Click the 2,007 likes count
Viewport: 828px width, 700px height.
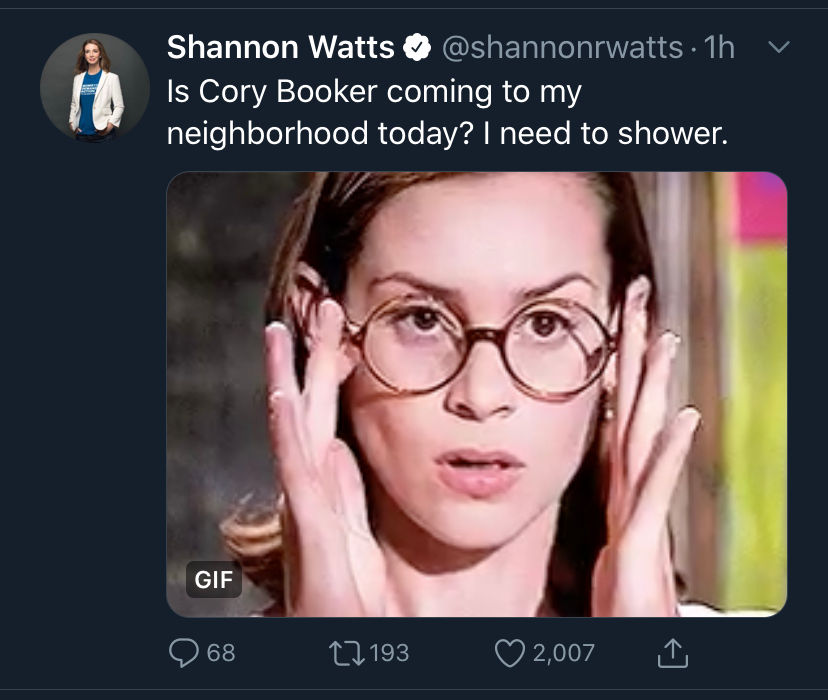click(x=563, y=653)
